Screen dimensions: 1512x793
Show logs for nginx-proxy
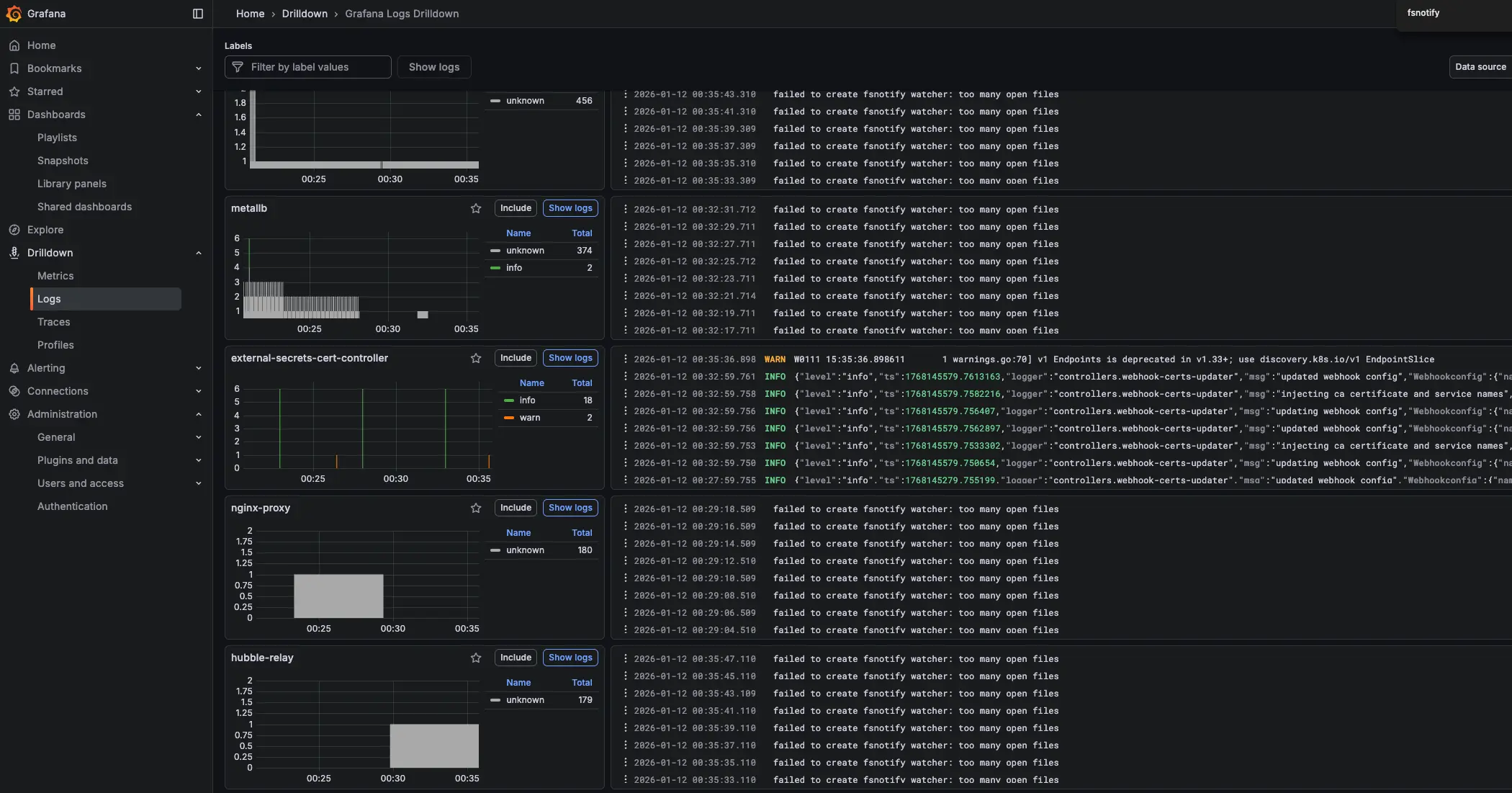(x=570, y=508)
